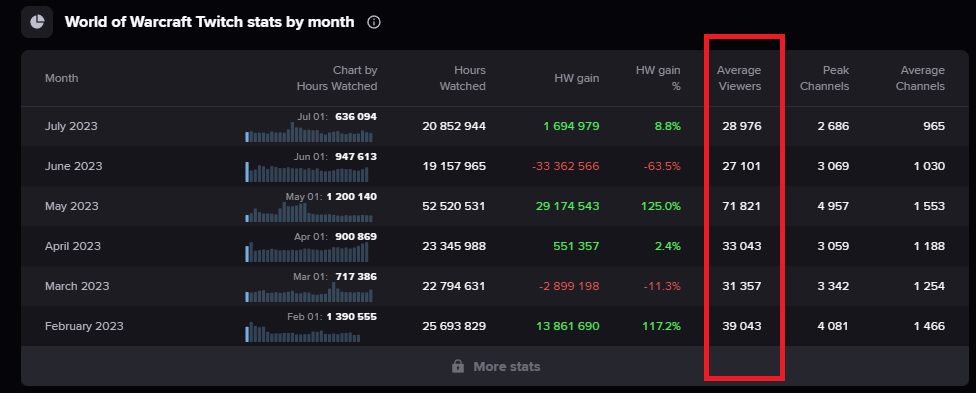Screen dimensions: 976x393
Task: Select the HW gain % column header
Action: coord(658,78)
